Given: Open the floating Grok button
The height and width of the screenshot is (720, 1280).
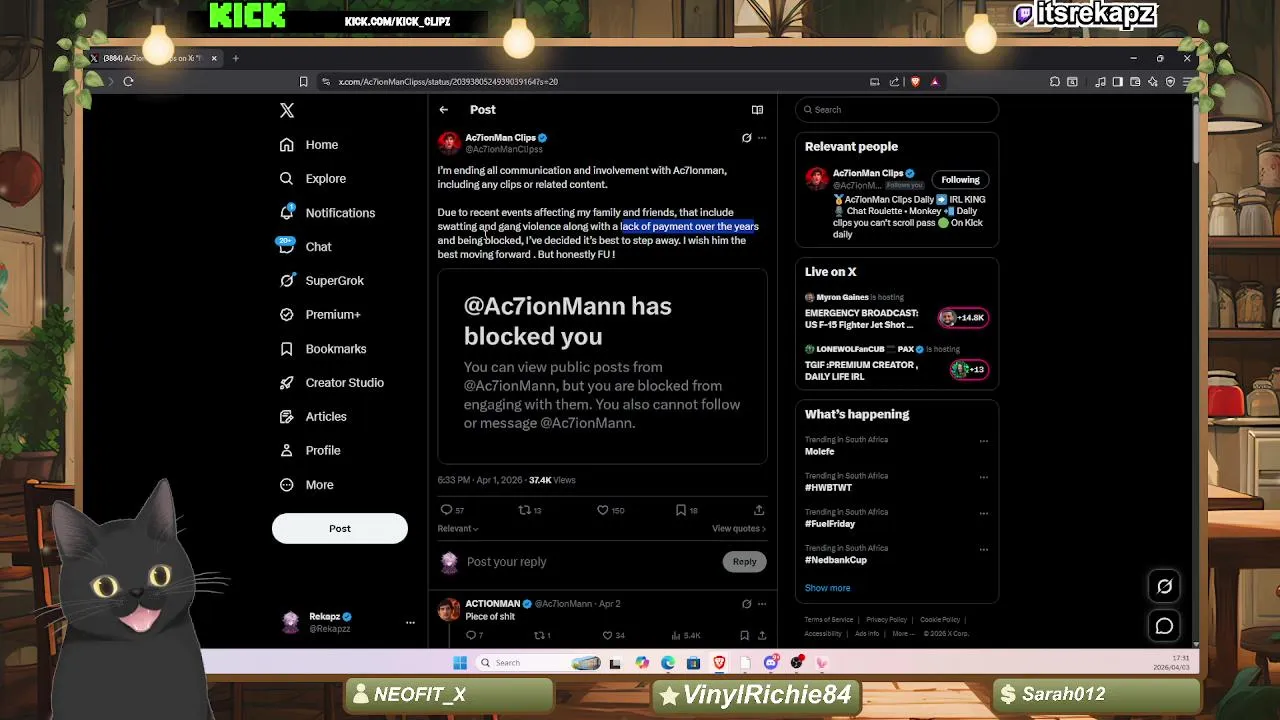Looking at the screenshot, I should click(1165, 587).
